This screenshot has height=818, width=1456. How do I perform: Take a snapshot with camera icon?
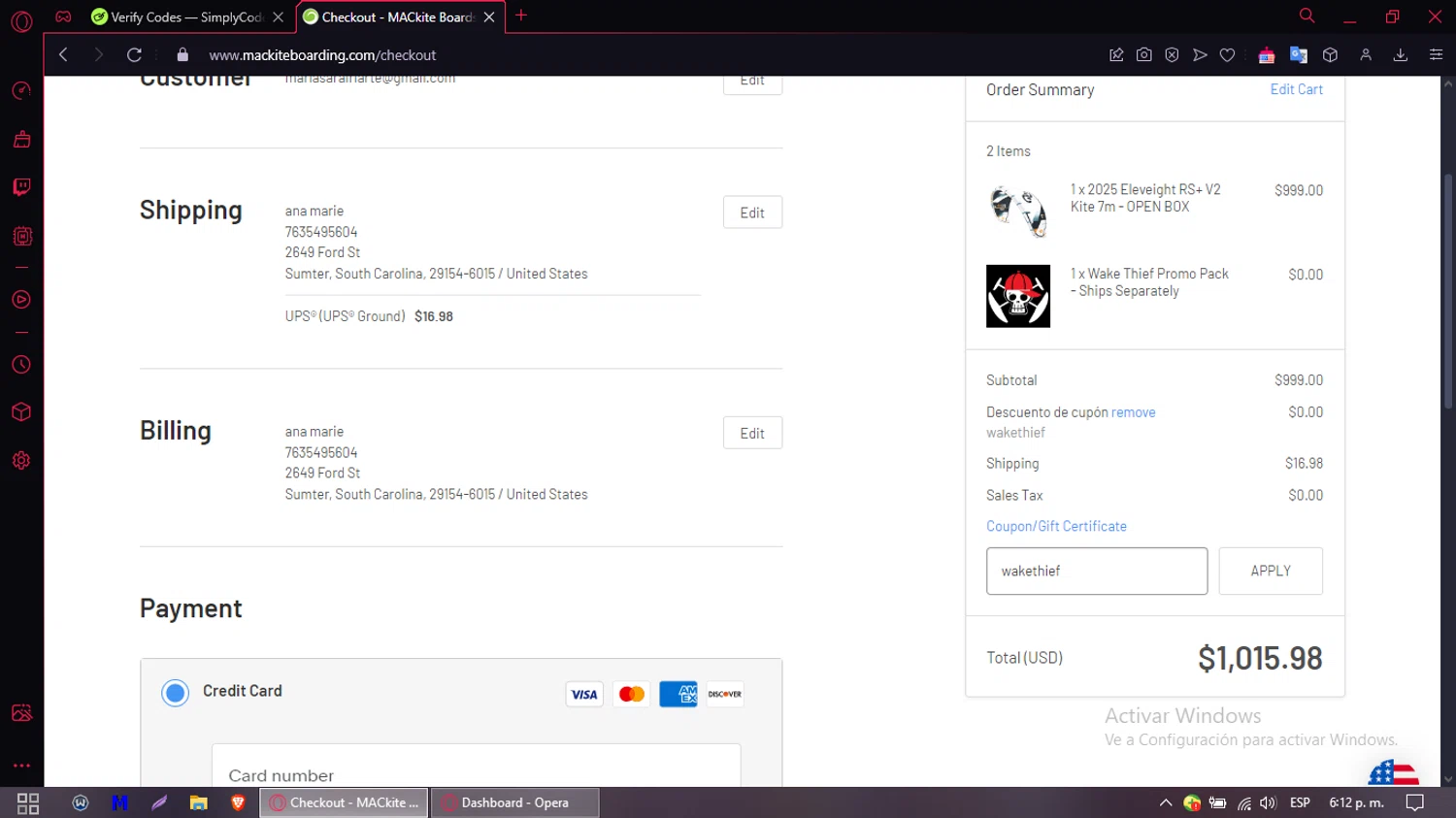(x=1144, y=55)
